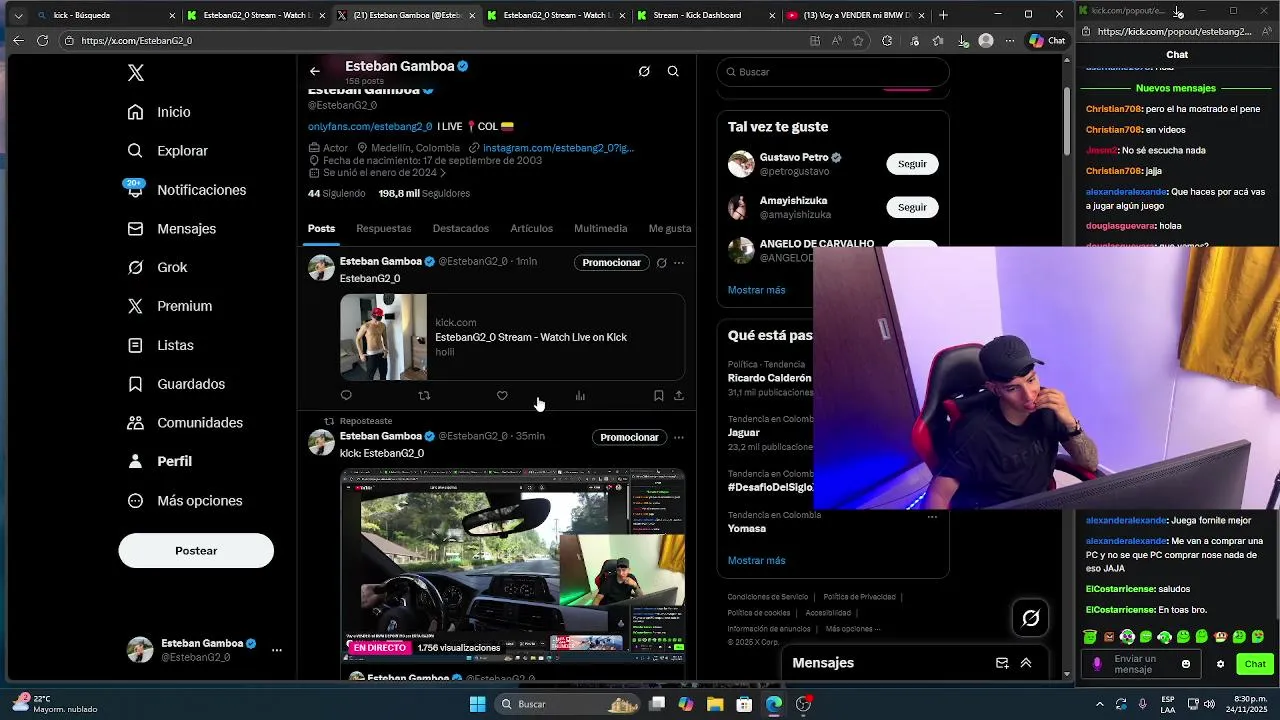This screenshot has width=1280, height=720.
Task: Click 'Enviar un mensaje' chat input on Kick
Action: pos(1140,664)
